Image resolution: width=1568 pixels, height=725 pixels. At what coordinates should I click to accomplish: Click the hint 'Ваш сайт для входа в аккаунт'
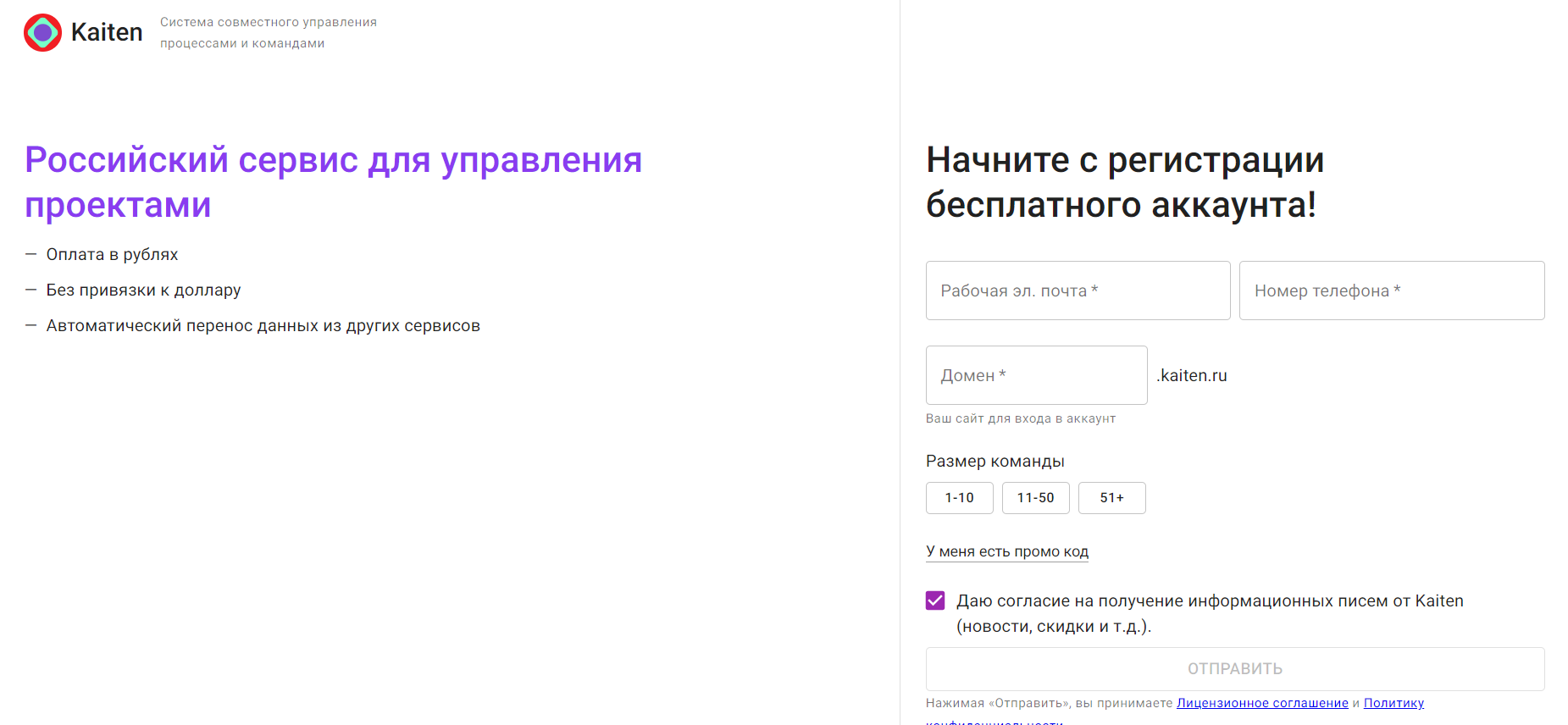(1020, 418)
